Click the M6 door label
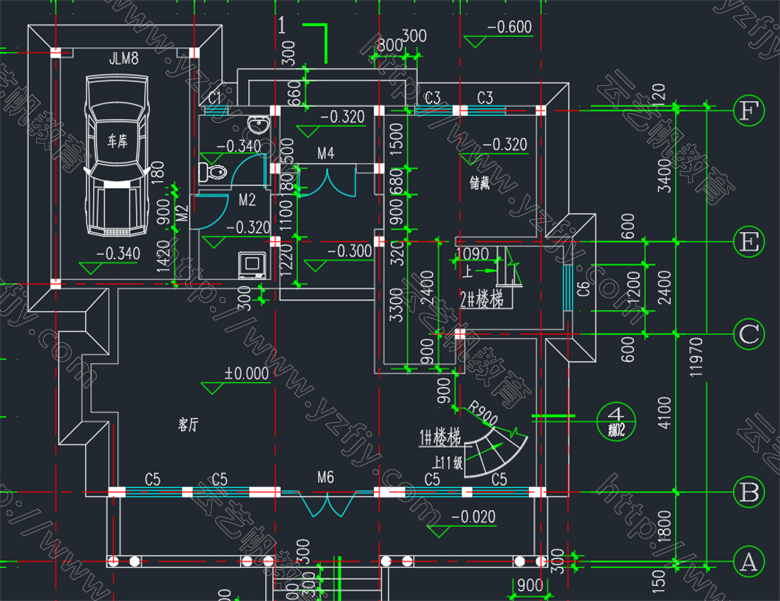 (x=326, y=478)
